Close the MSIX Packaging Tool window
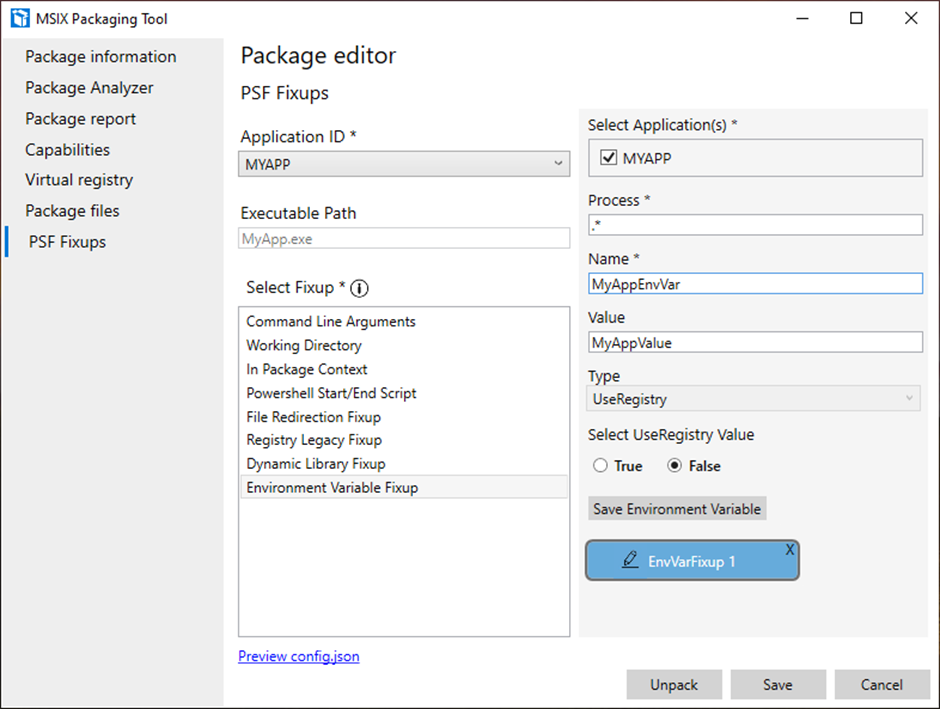This screenshot has width=940, height=709. pos(911,18)
